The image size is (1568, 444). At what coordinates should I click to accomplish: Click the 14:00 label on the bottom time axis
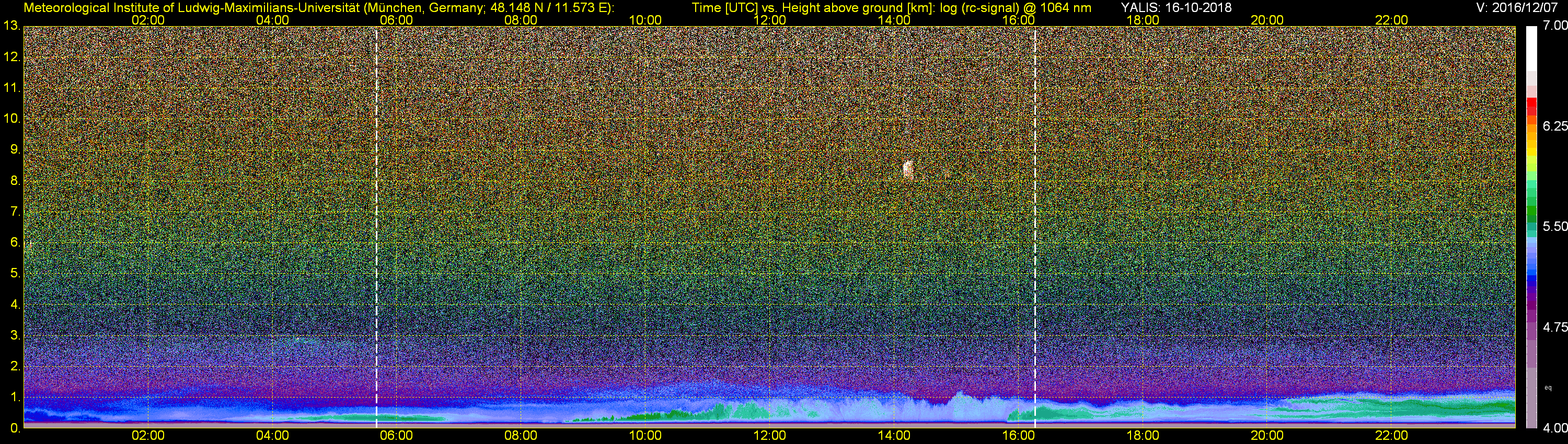click(894, 436)
